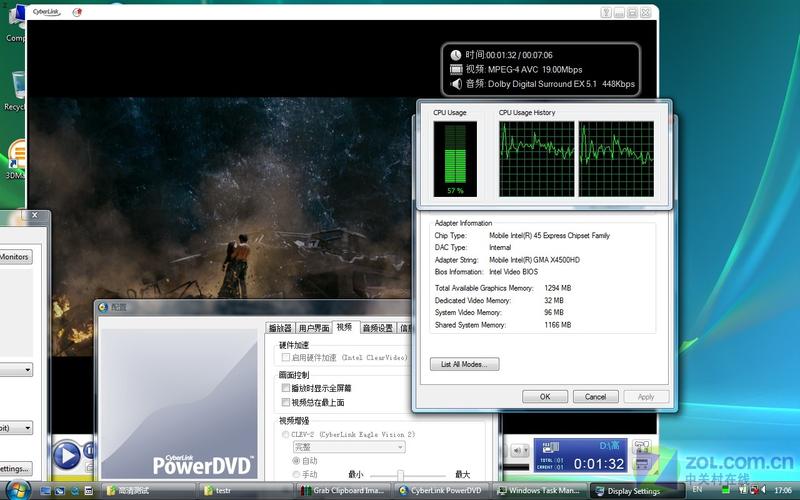This screenshot has width=800, height=500.
Task: Open the 3DMark desktop shortcut
Action: [x=15, y=161]
